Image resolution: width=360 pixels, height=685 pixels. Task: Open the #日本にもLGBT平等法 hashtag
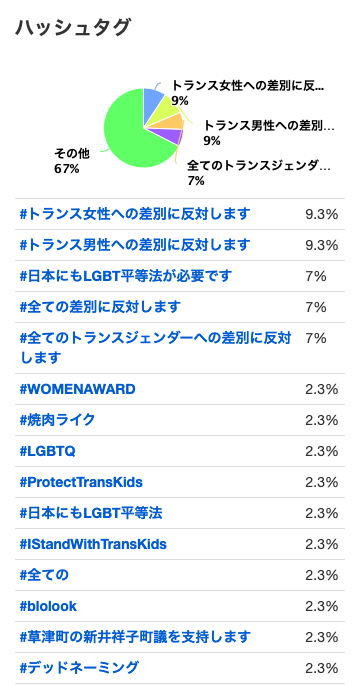point(91,513)
